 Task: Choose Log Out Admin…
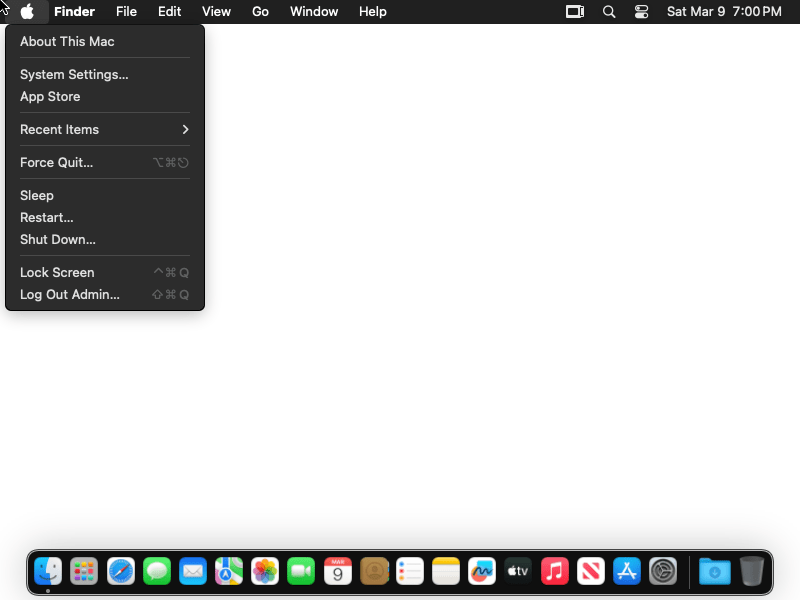[70, 294]
